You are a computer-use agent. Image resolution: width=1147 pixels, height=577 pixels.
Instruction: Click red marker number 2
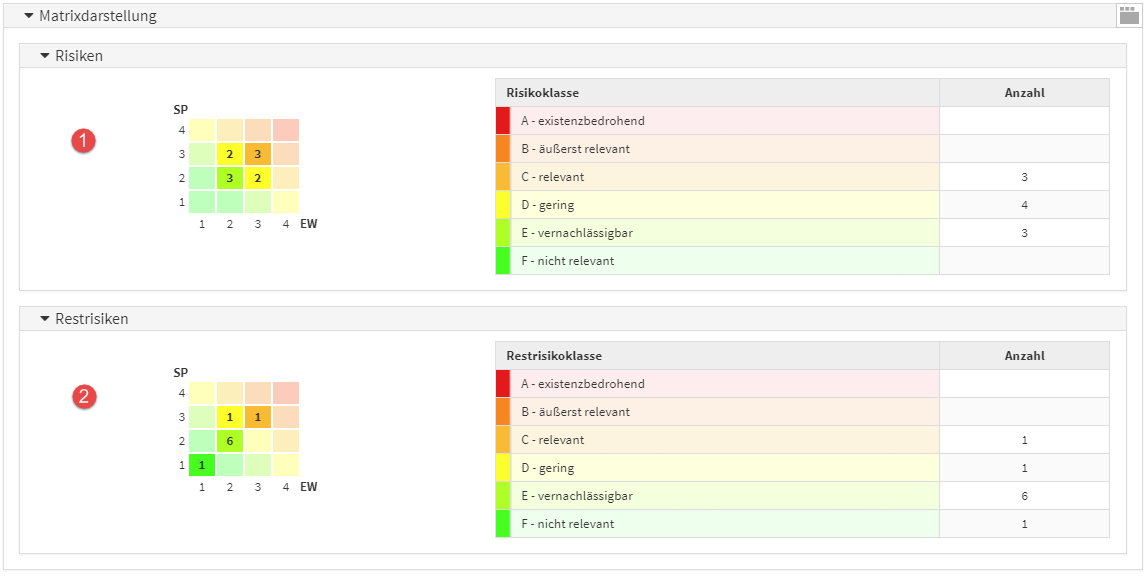point(84,397)
